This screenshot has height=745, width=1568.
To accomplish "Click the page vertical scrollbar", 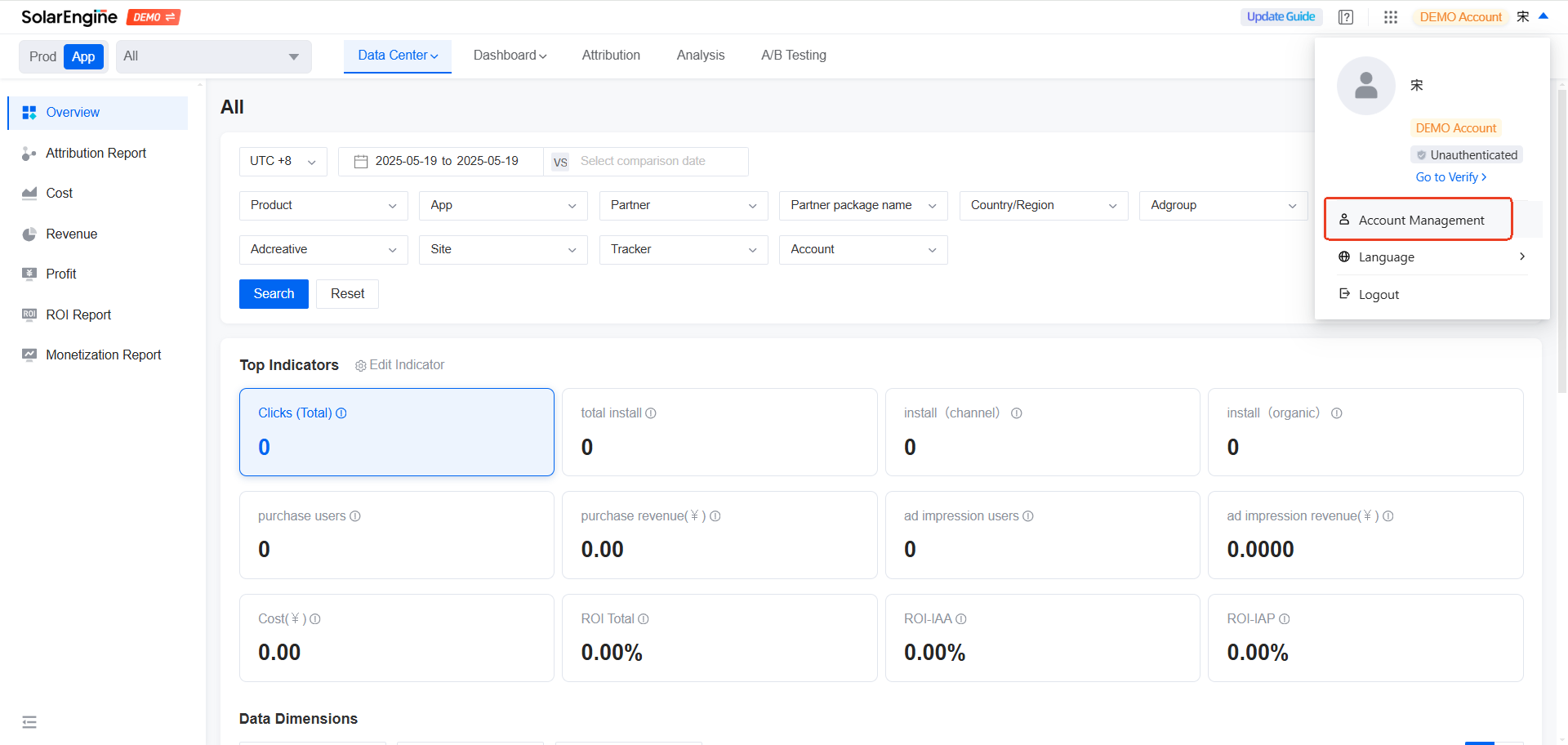I will click(1561, 245).
